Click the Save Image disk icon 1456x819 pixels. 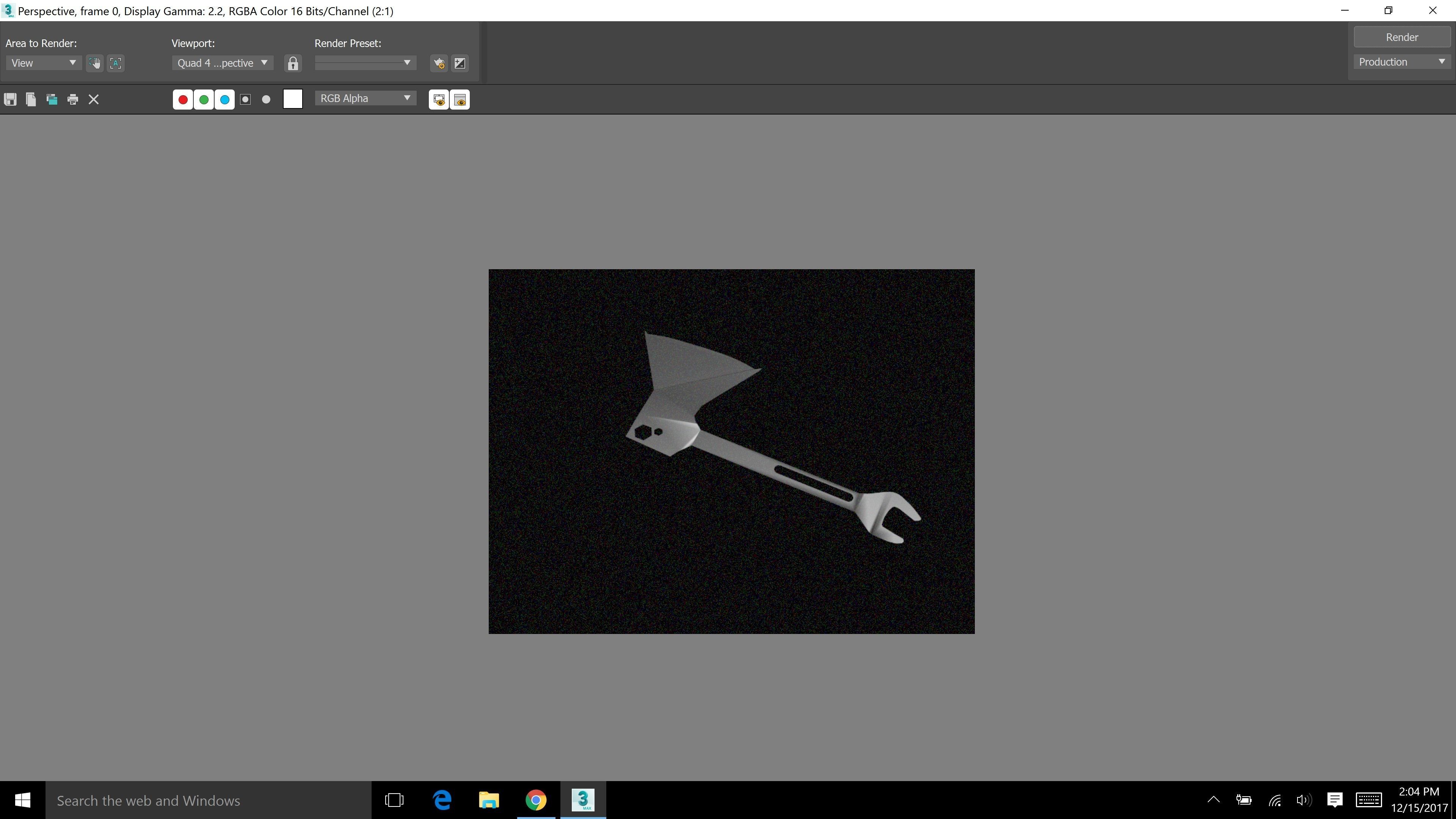[10, 99]
